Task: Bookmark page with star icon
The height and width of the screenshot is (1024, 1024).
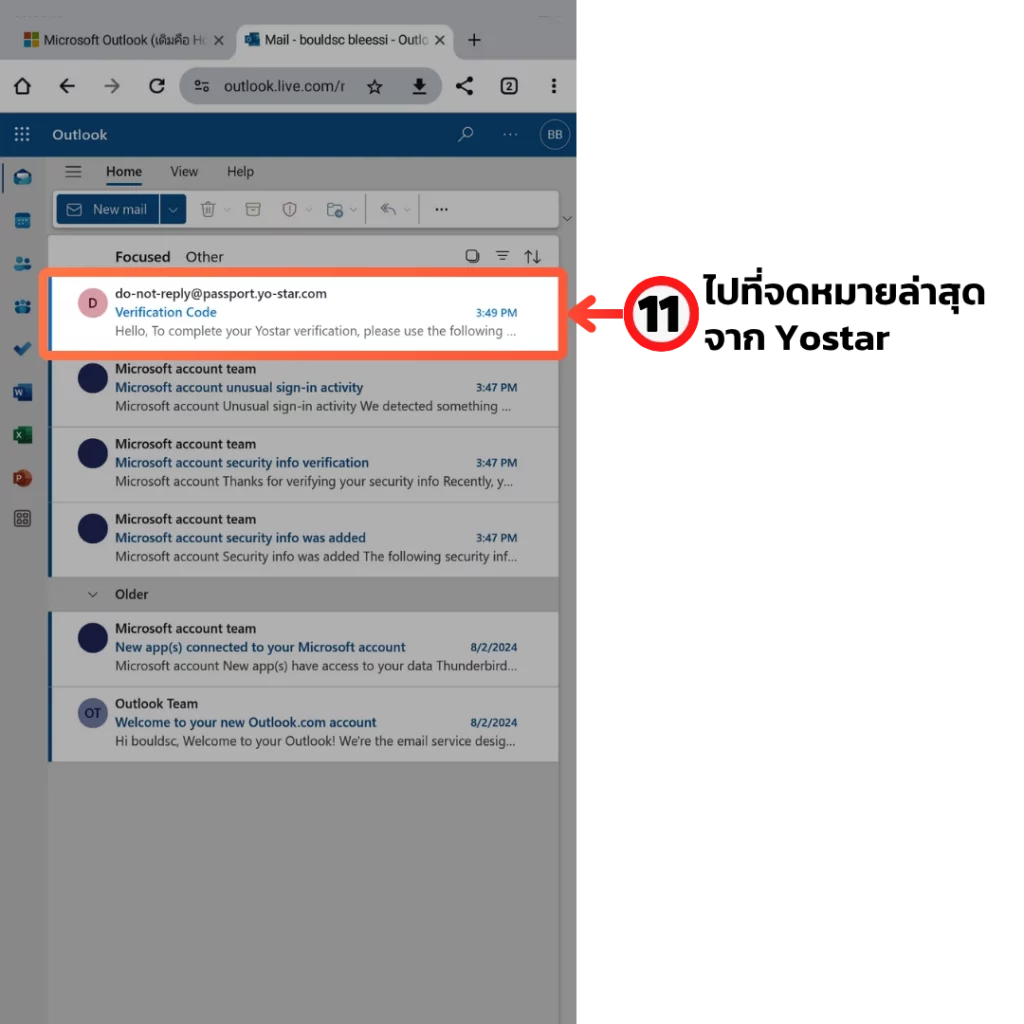Action: 374,86
